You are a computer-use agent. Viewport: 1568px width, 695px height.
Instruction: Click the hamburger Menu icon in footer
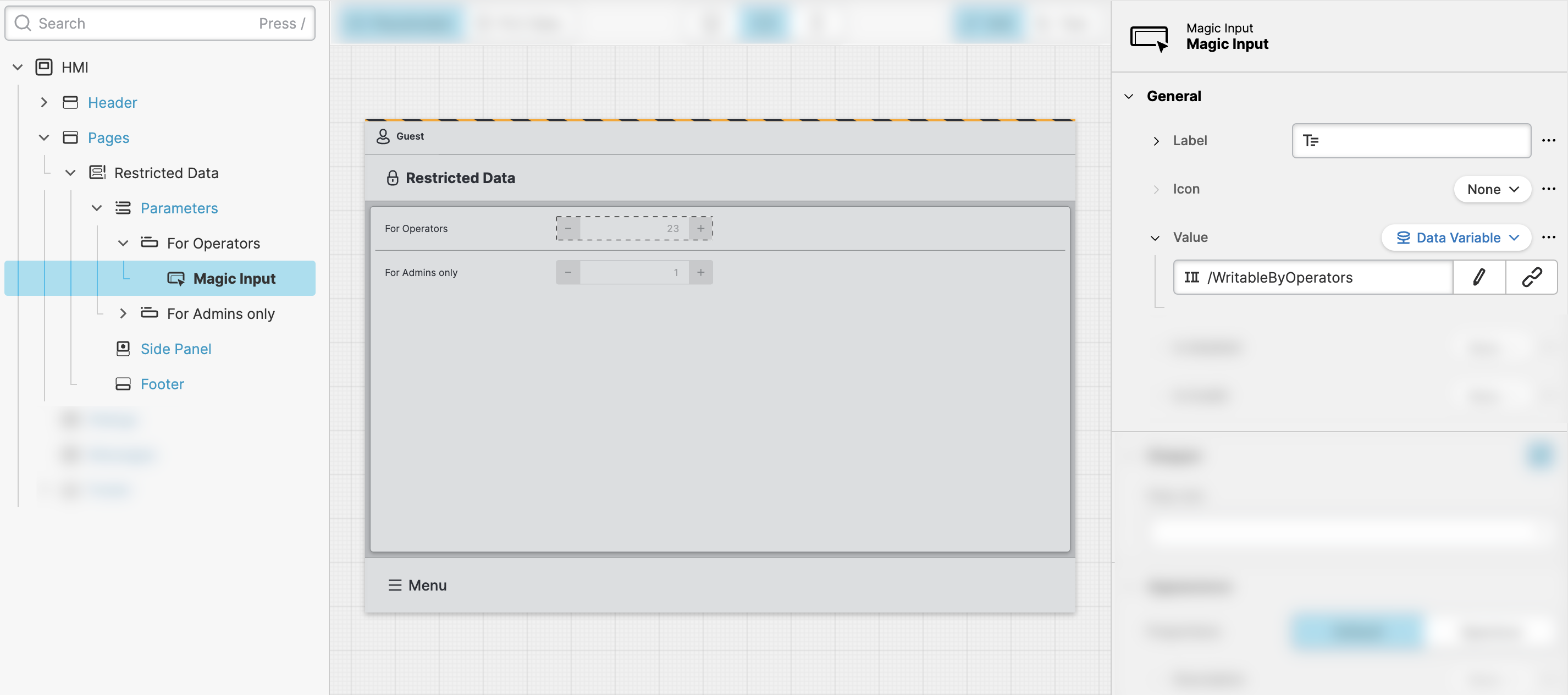click(x=395, y=585)
